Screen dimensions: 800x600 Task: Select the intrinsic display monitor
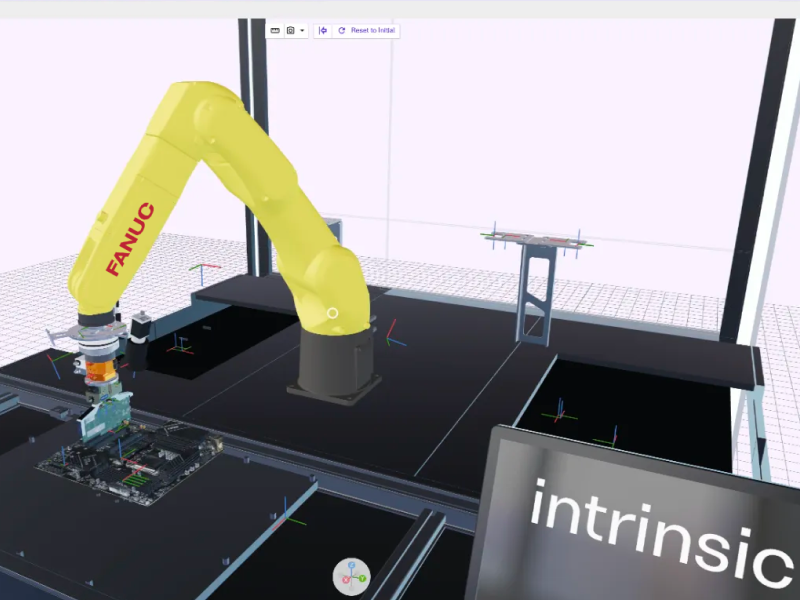[633, 515]
